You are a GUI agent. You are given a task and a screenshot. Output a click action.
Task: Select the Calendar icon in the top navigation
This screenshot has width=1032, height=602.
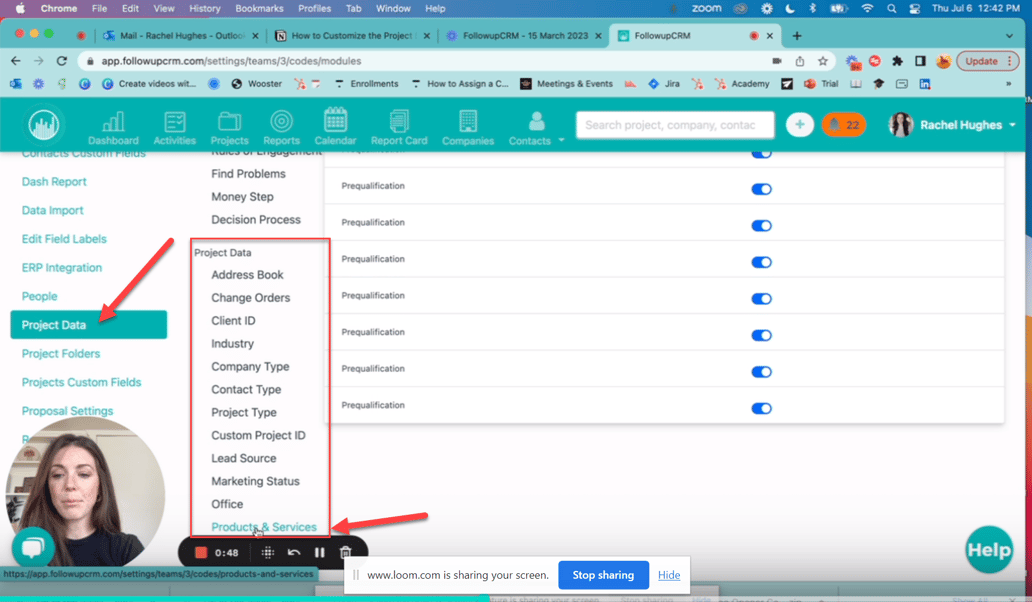(x=335, y=125)
